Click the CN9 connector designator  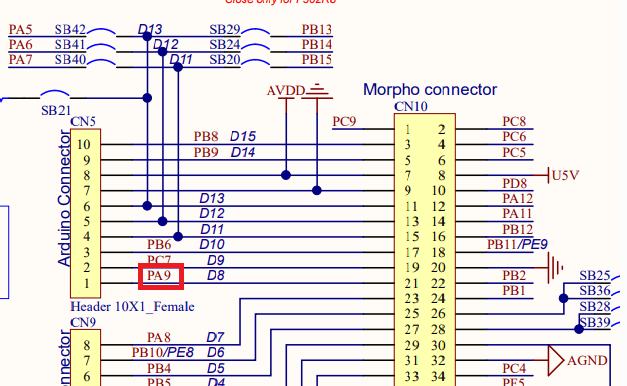(x=83, y=322)
